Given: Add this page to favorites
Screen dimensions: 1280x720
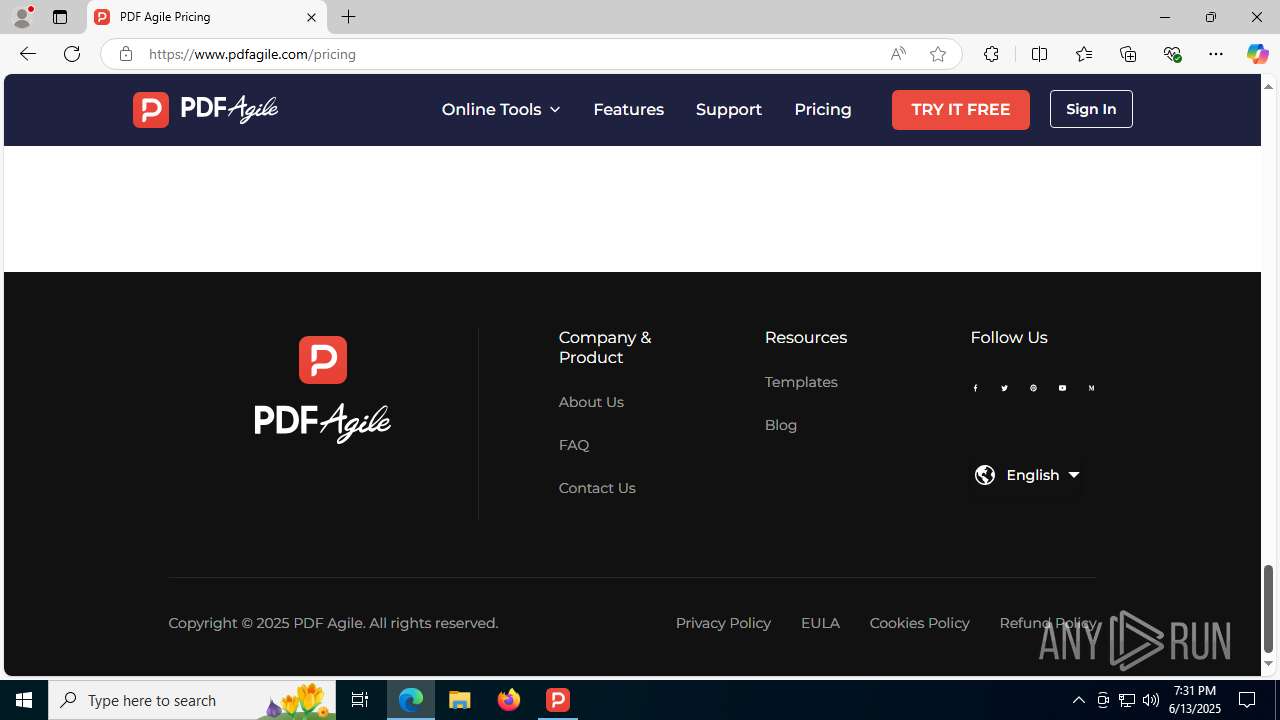Looking at the screenshot, I should (938, 54).
